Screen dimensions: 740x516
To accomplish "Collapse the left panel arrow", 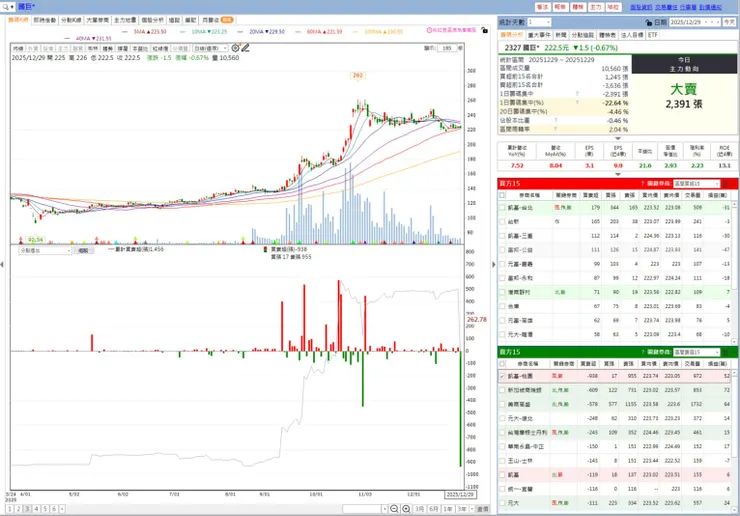I will [2, 264].
